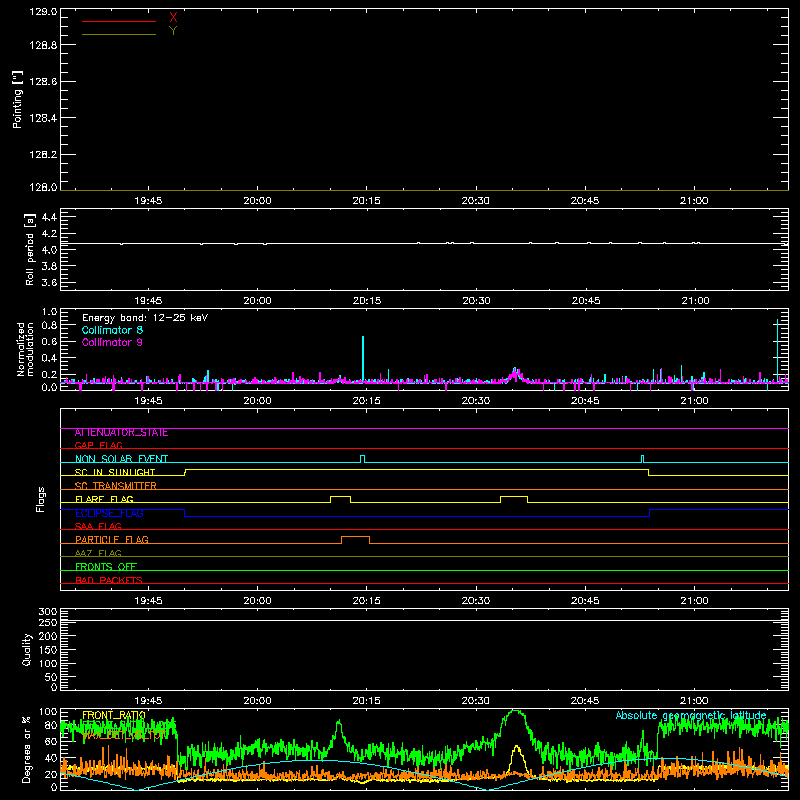This screenshot has width=800, height=800.
Task: Click the yellow FRONT_RATIO legend label
Action: pyautogui.click(x=114, y=715)
